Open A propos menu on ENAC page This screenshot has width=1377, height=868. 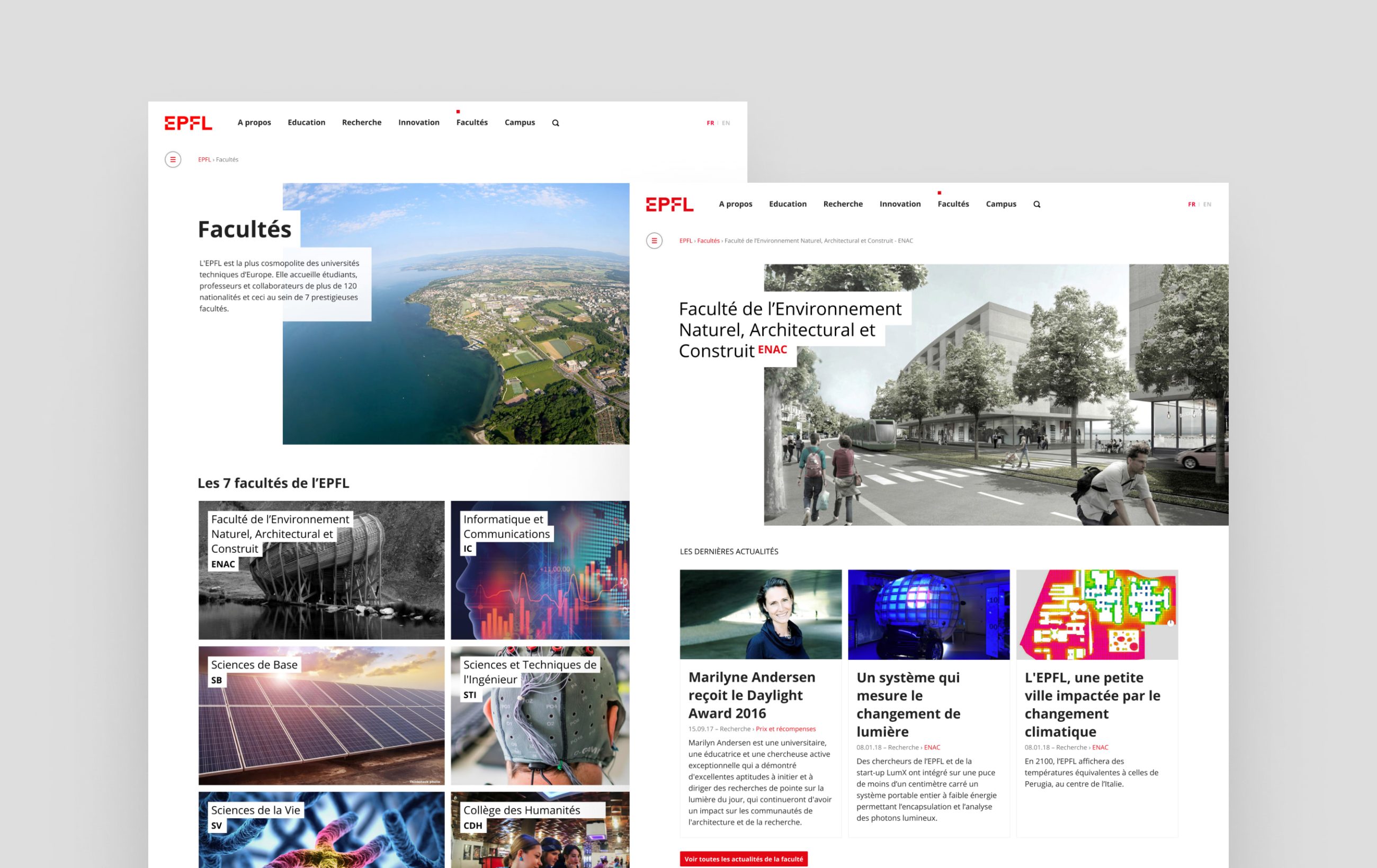pyautogui.click(x=736, y=203)
